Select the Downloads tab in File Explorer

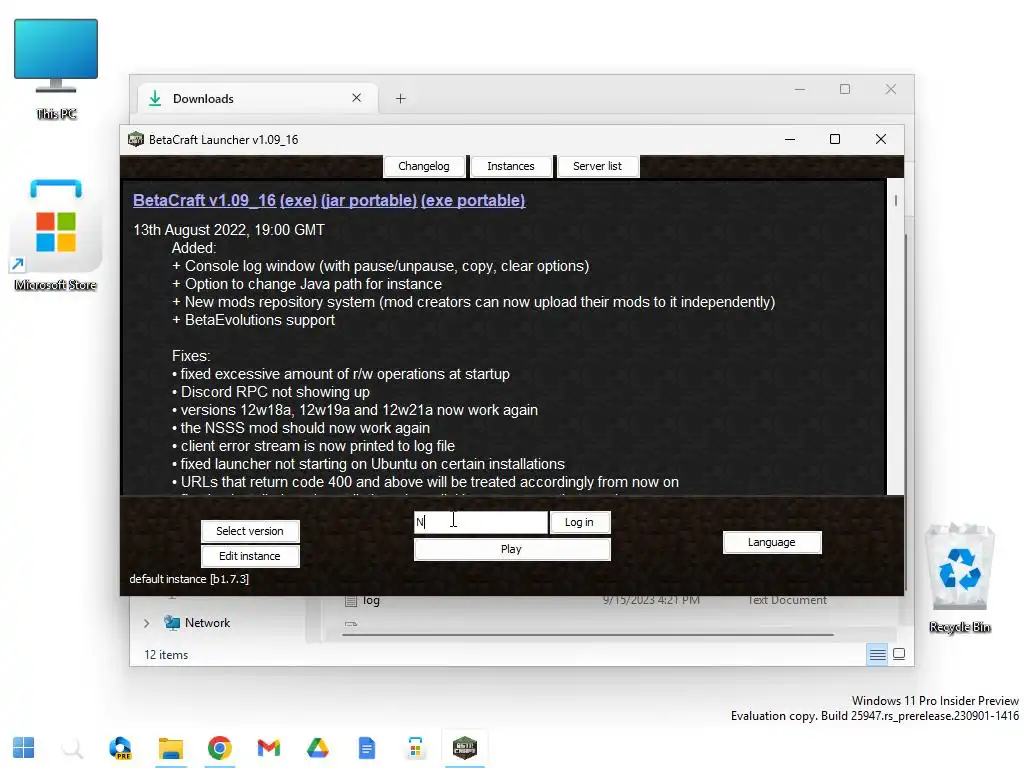pos(258,99)
